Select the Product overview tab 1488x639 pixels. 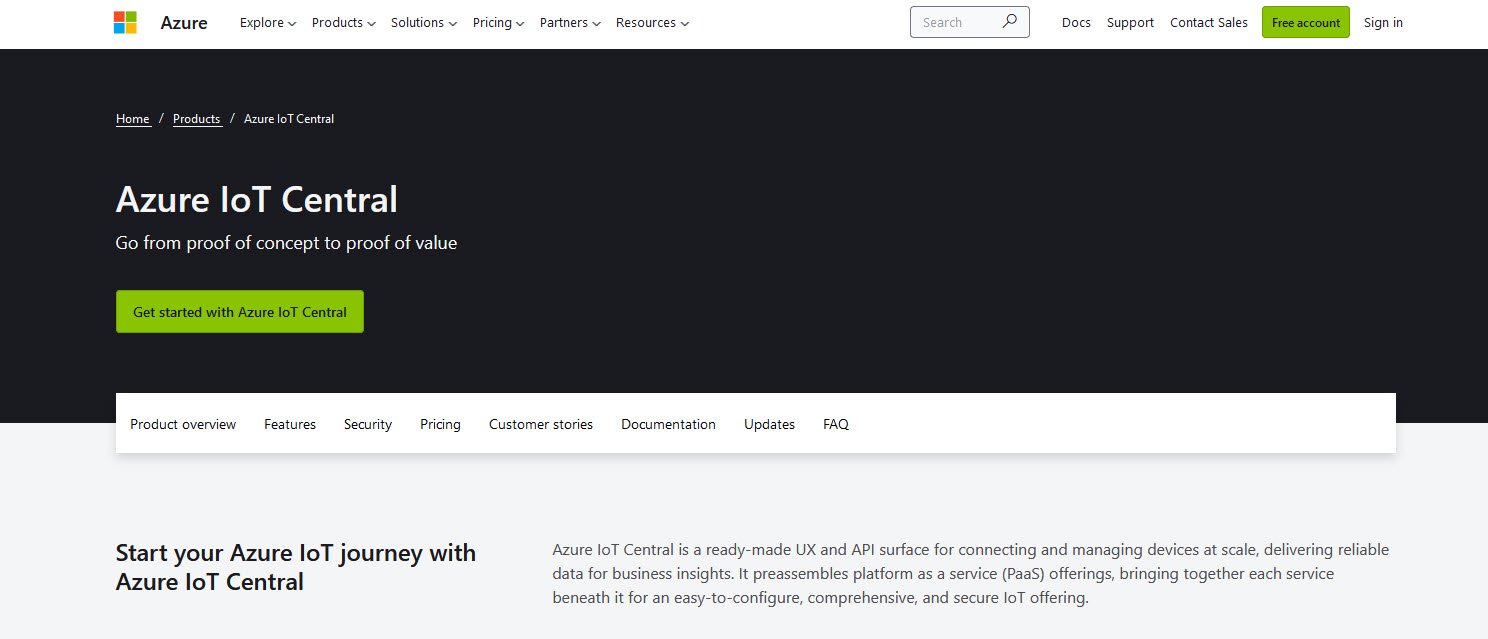(183, 424)
